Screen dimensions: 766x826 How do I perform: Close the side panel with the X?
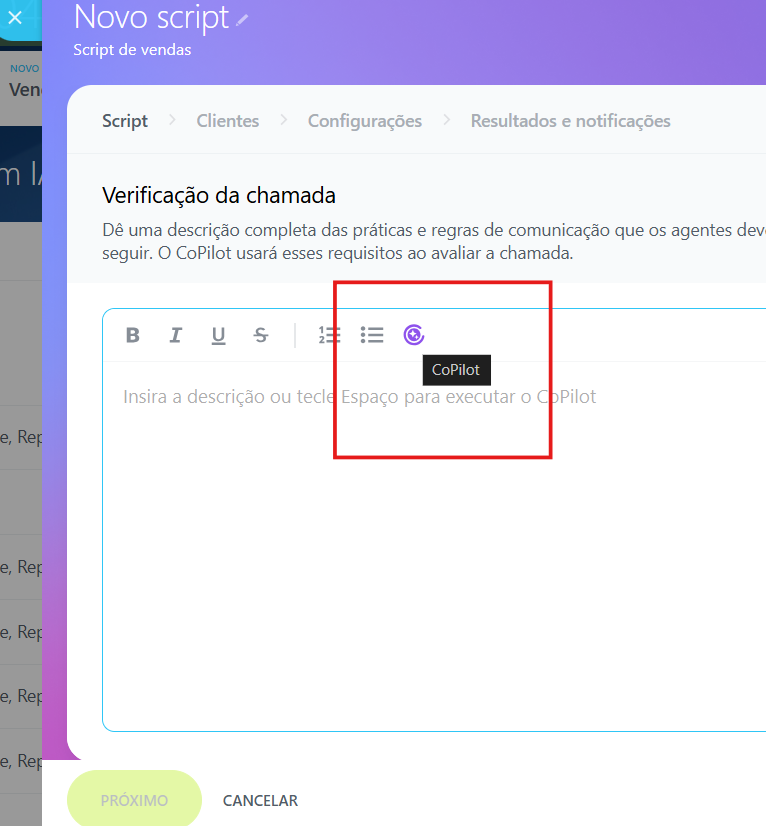tap(15, 17)
